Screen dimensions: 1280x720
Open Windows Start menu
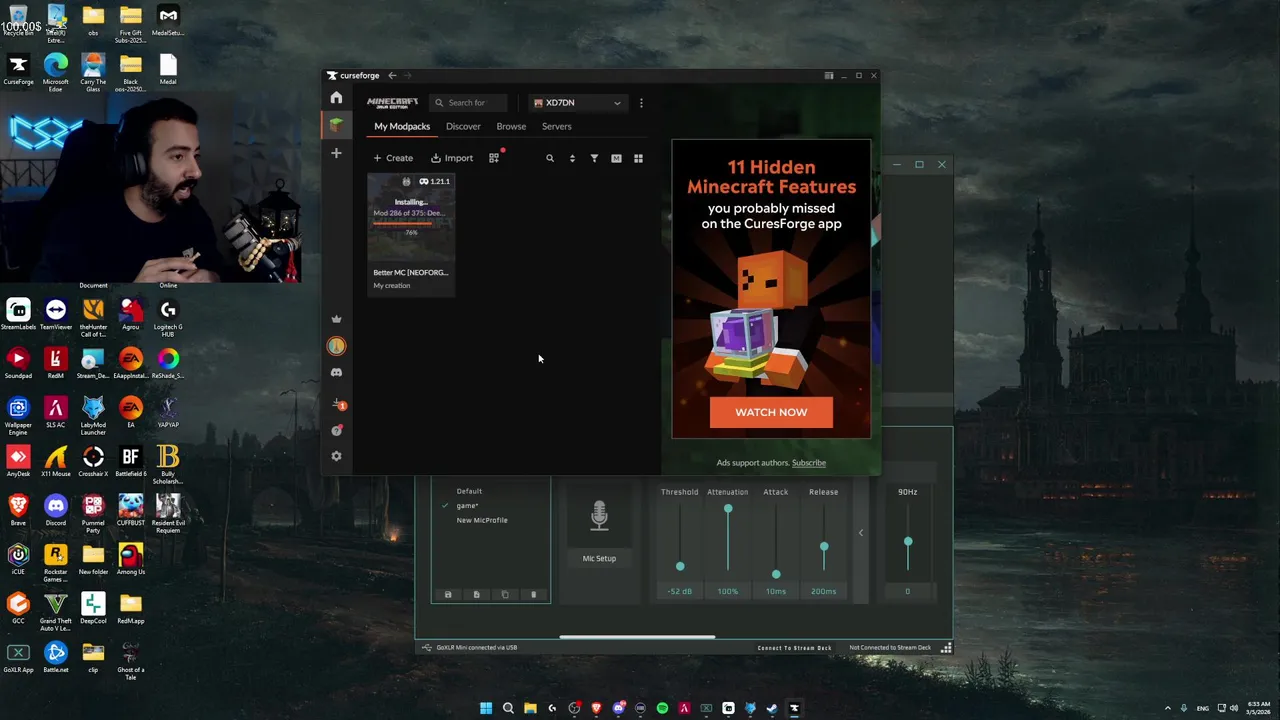click(486, 708)
